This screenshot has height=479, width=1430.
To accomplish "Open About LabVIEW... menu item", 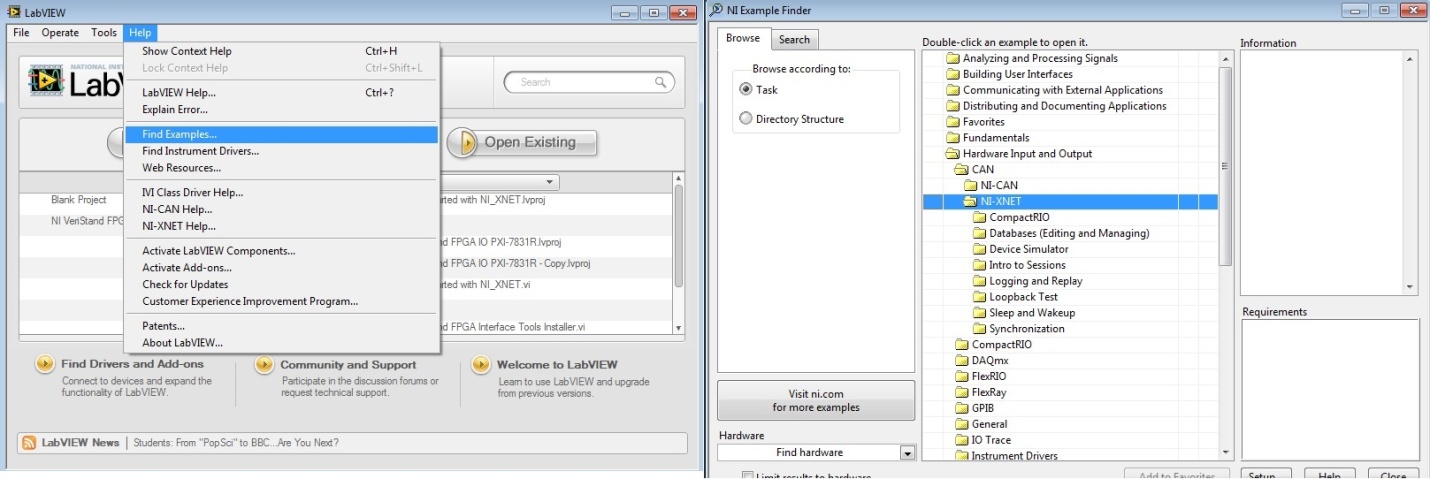I will pos(281,342).
